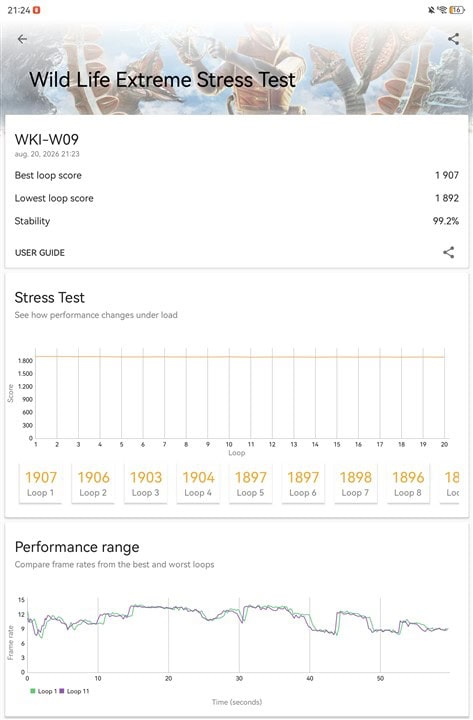
Task: Select the Loop 8 score card 1896
Action: pyautogui.click(x=408, y=484)
